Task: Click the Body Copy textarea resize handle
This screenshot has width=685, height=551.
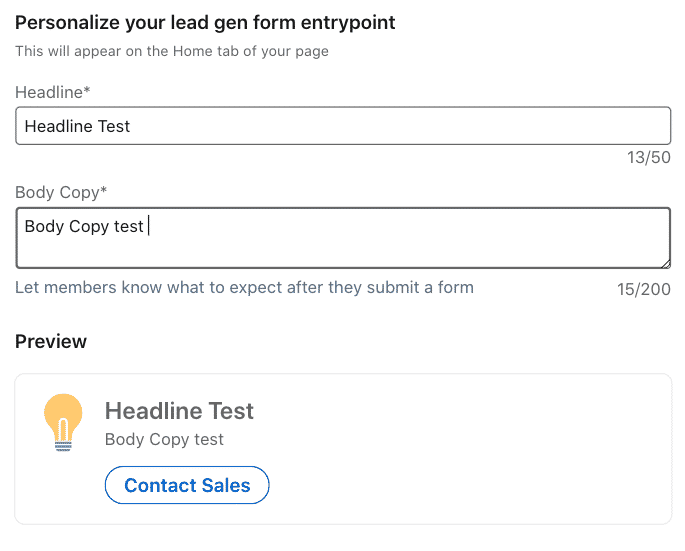Action: point(665,262)
